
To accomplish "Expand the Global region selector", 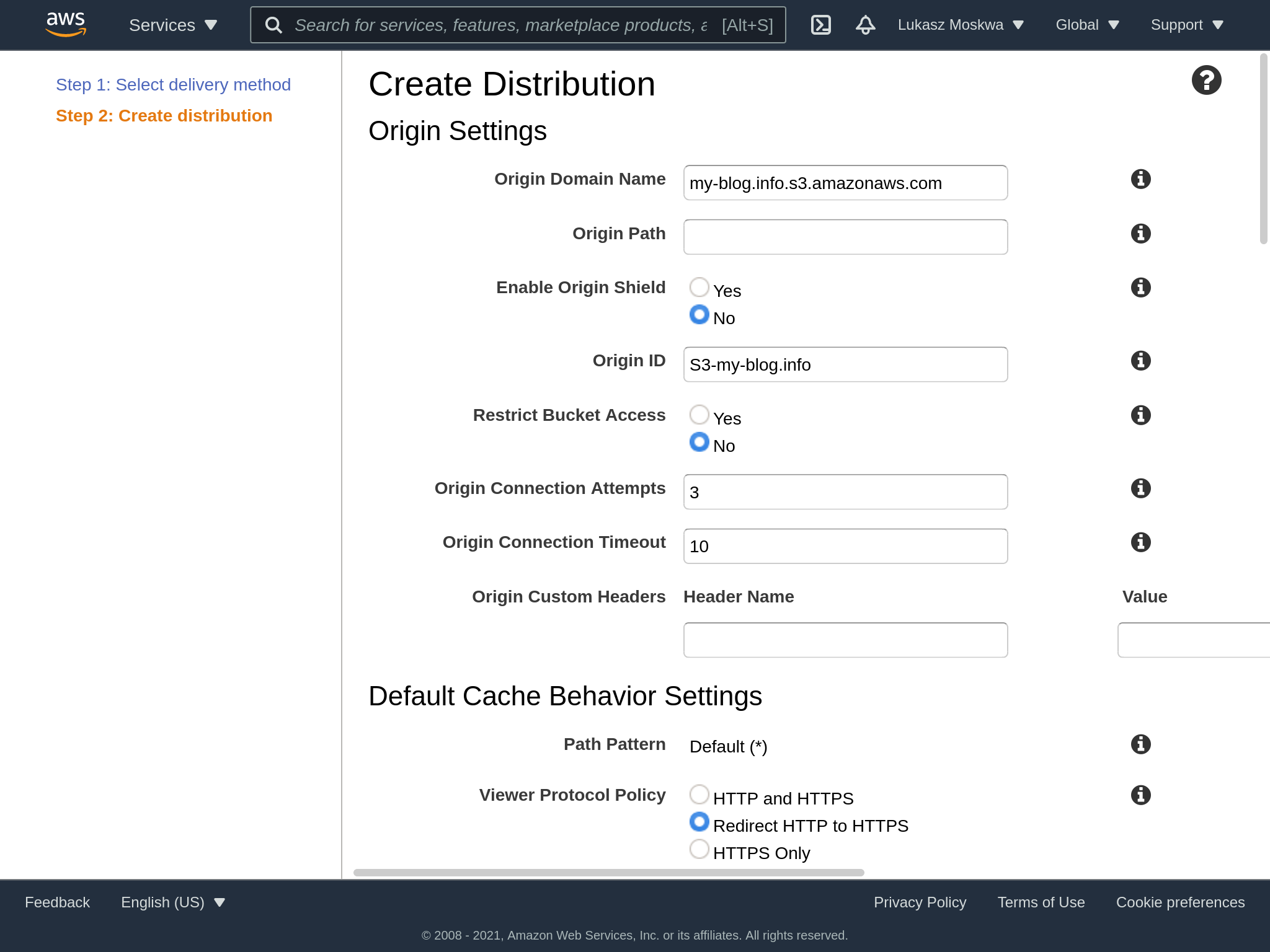I will (1087, 25).
